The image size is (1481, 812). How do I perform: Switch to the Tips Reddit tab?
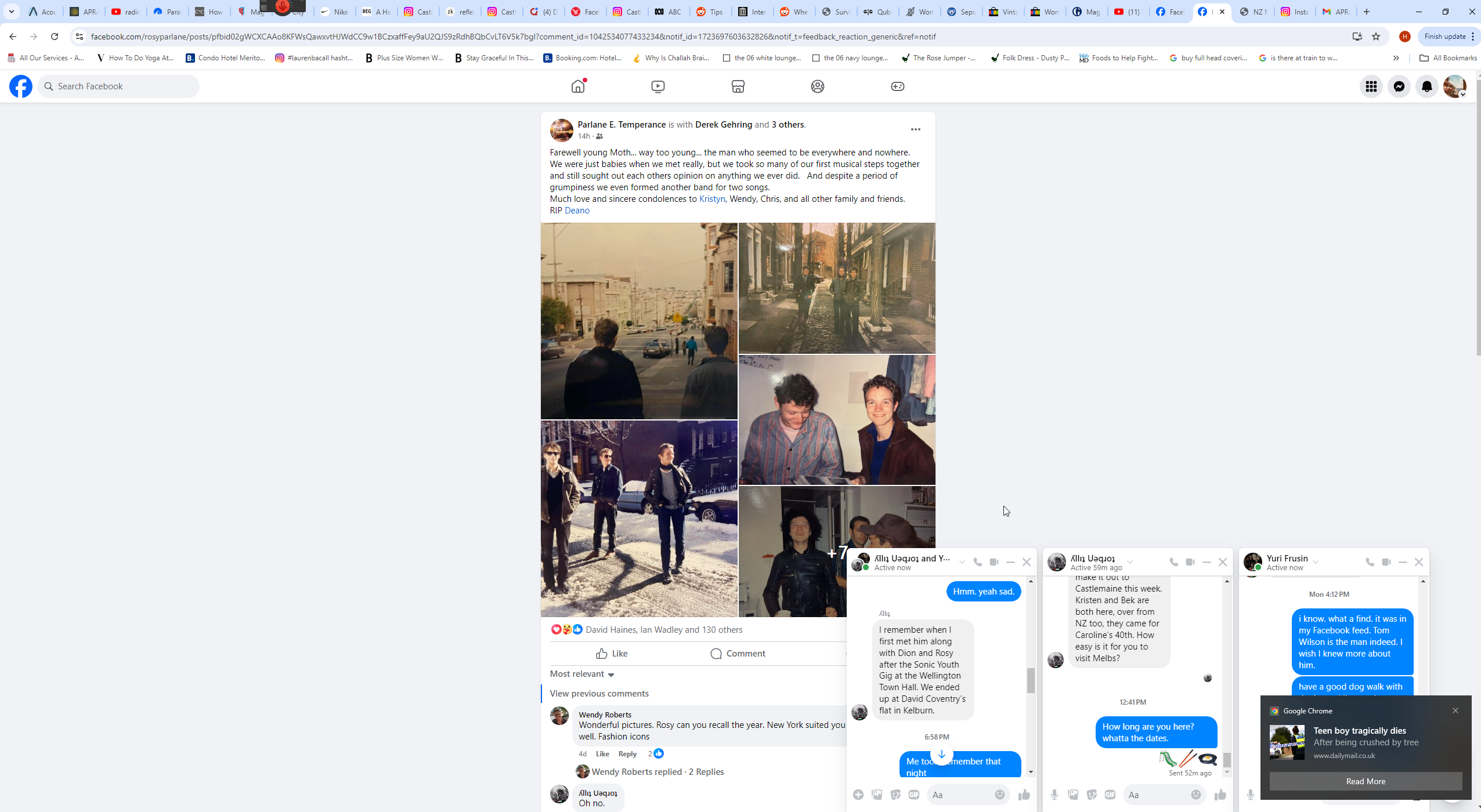pos(710,12)
